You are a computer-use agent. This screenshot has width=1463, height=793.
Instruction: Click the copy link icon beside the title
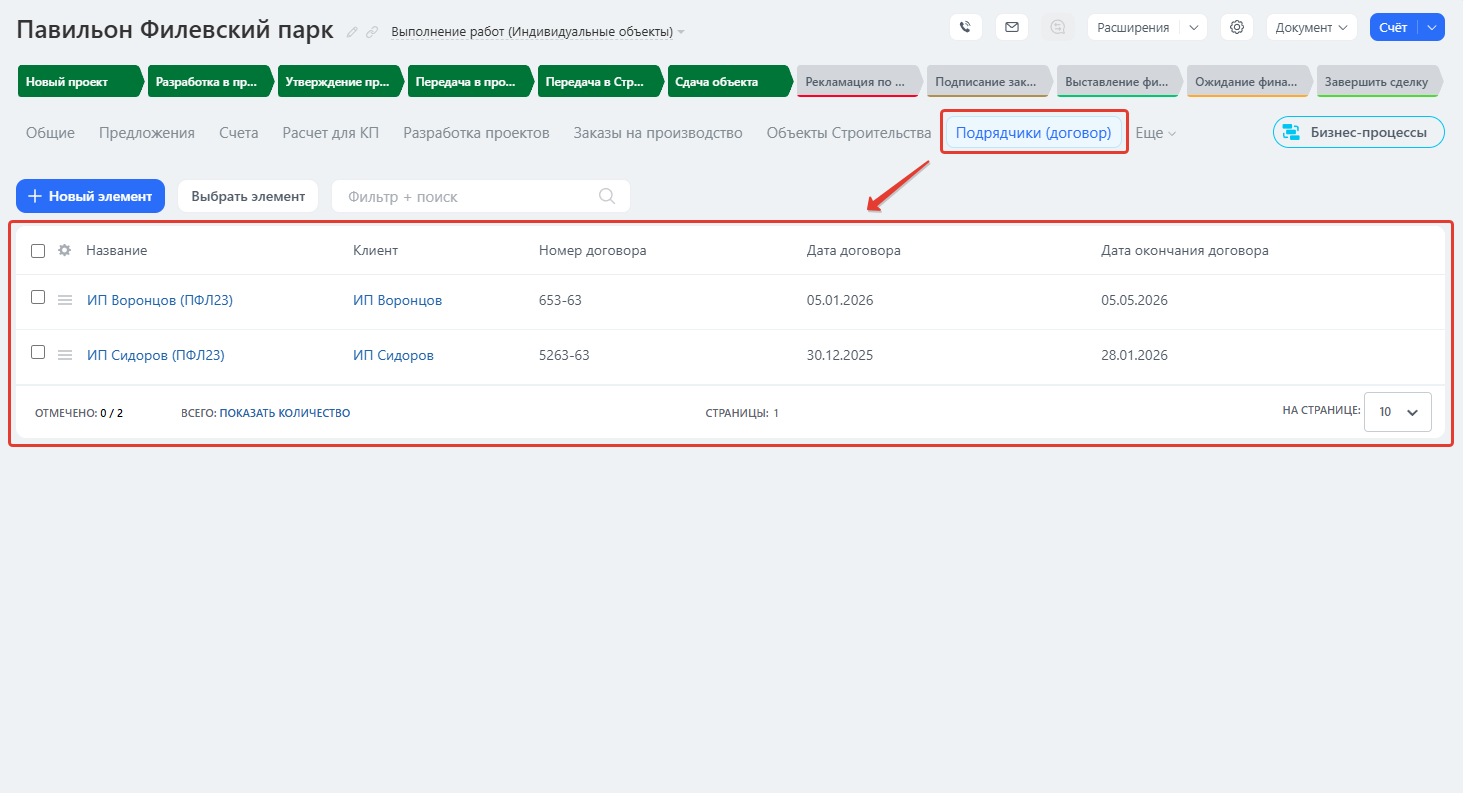[x=372, y=32]
